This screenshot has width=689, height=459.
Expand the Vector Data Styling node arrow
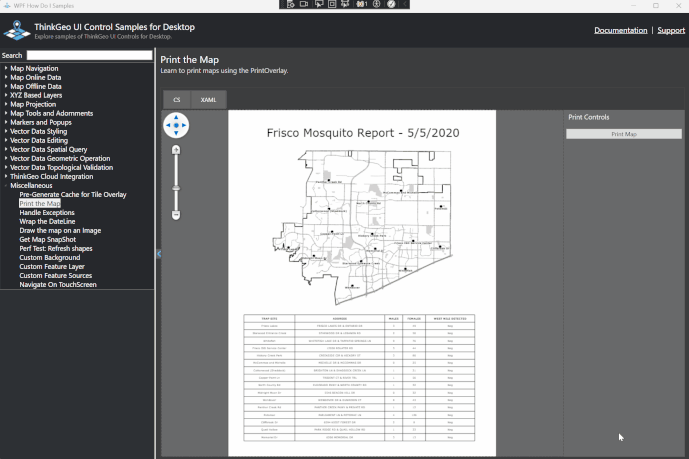click(x=6, y=131)
